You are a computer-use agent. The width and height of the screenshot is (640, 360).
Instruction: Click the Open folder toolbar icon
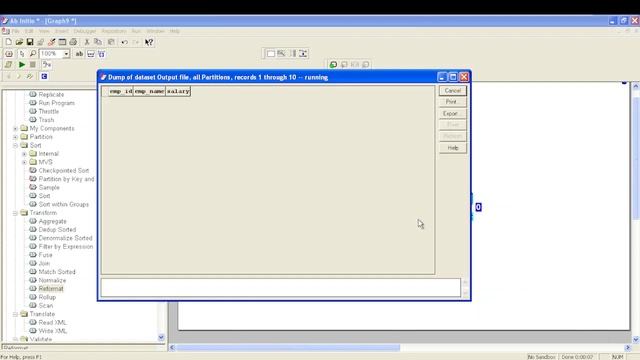19,42
